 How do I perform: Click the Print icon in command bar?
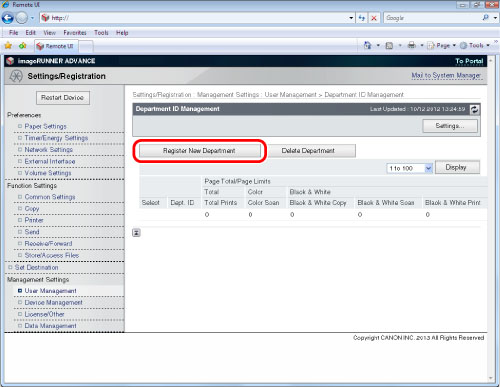[x=412, y=45]
